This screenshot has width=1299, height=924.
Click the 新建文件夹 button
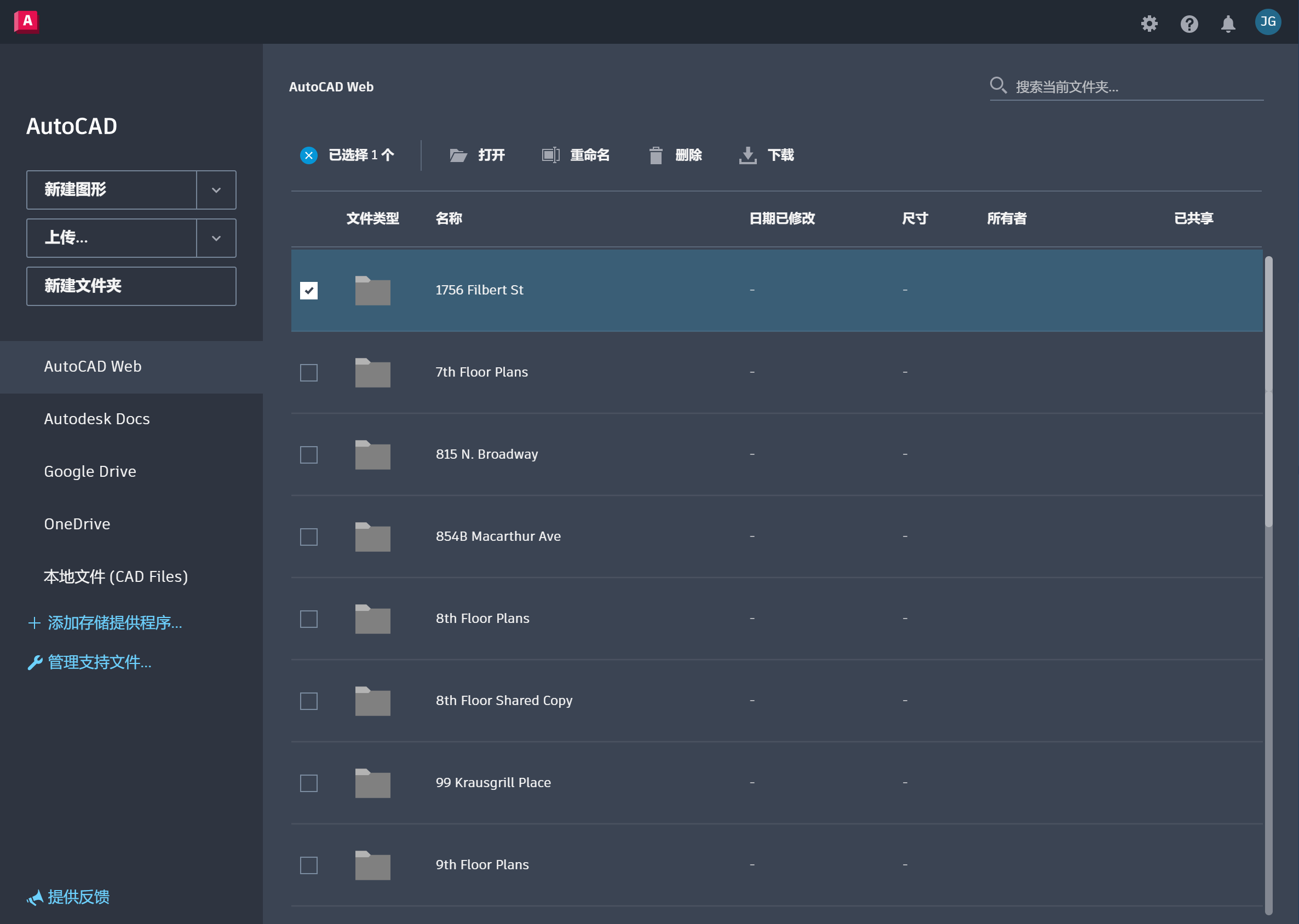click(x=131, y=286)
